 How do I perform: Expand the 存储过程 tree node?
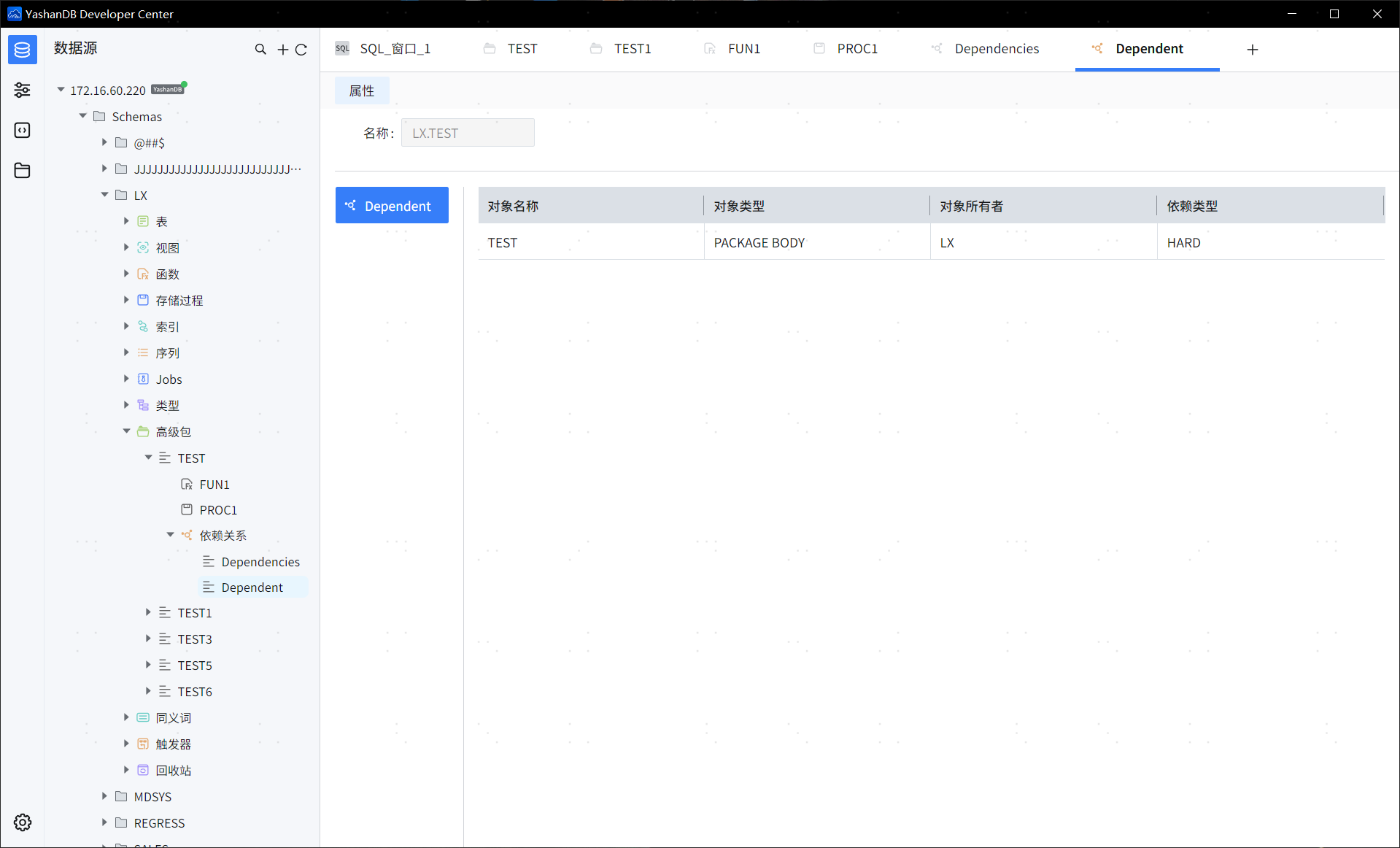126,300
